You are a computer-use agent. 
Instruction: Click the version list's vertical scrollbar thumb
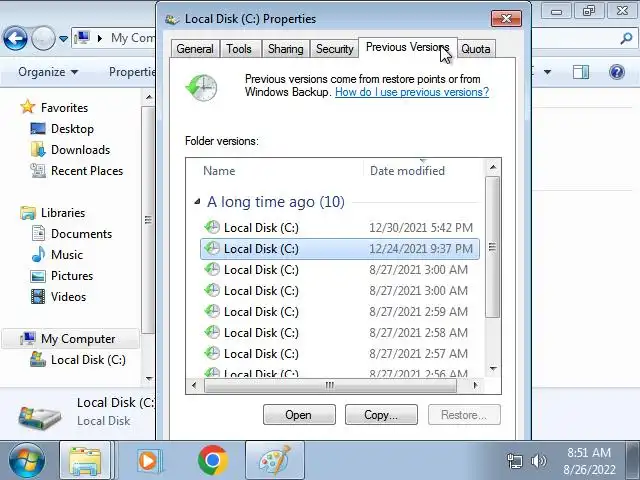point(493,247)
